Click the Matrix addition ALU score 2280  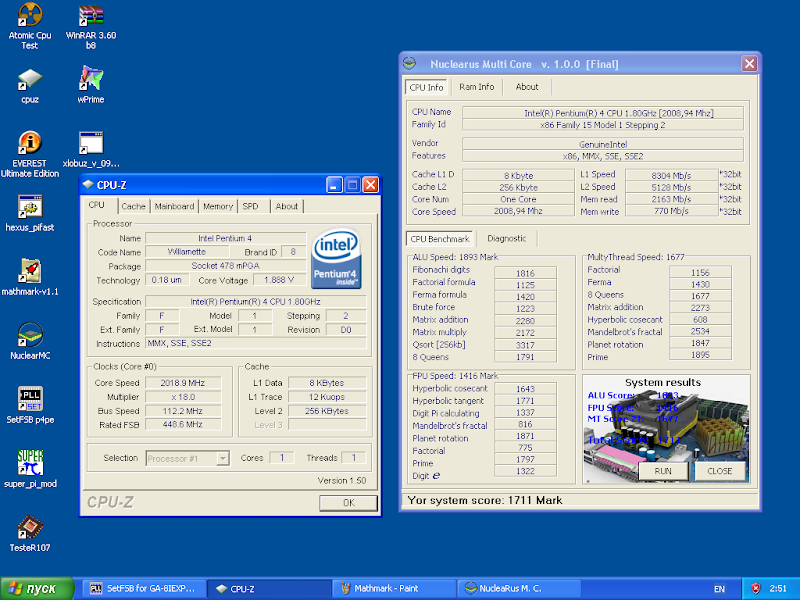click(x=525, y=320)
